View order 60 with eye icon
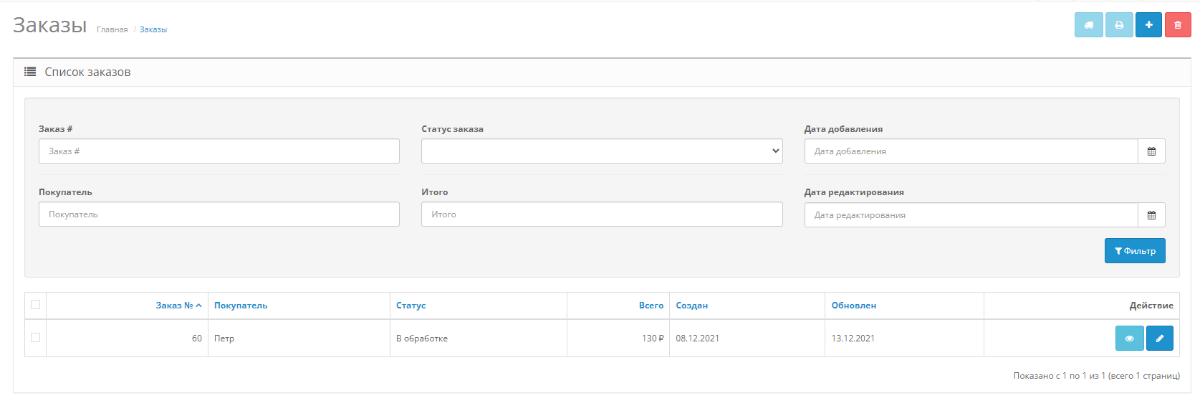Image resolution: width=1200 pixels, height=416 pixels. [1129, 338]
